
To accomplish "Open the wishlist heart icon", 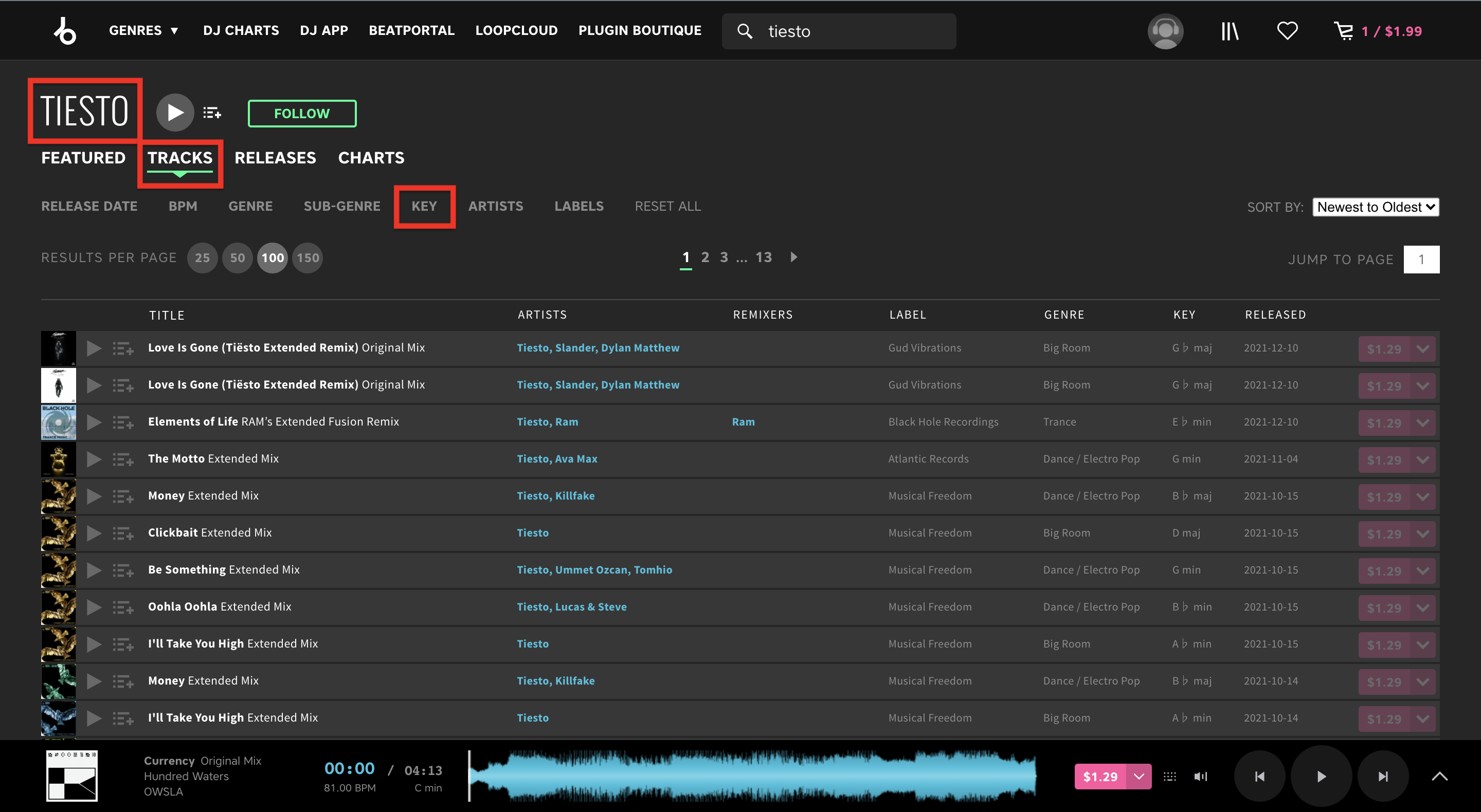I will (x=1287, y=30).
